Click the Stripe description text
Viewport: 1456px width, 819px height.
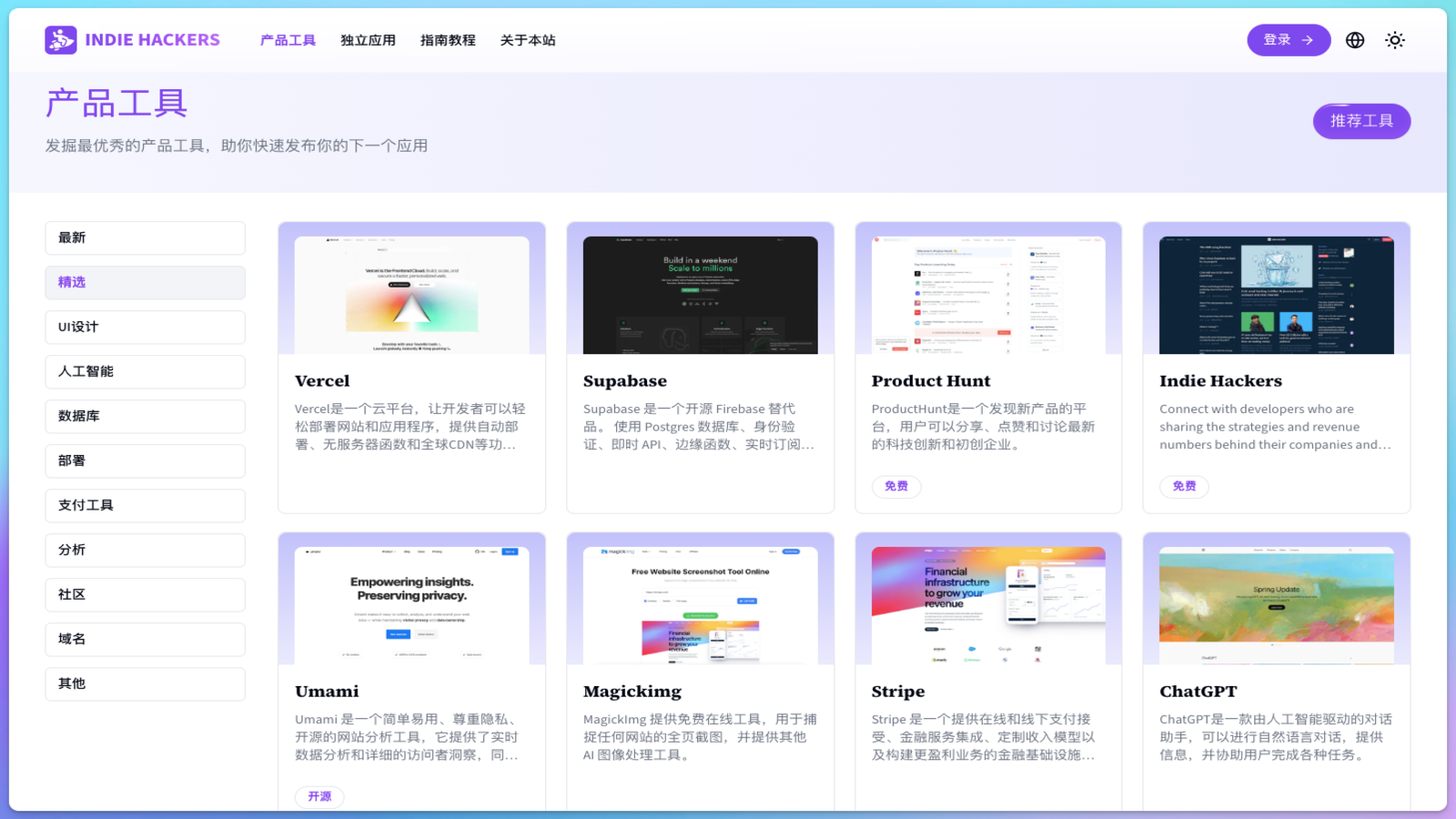click(x=984, y=737)
